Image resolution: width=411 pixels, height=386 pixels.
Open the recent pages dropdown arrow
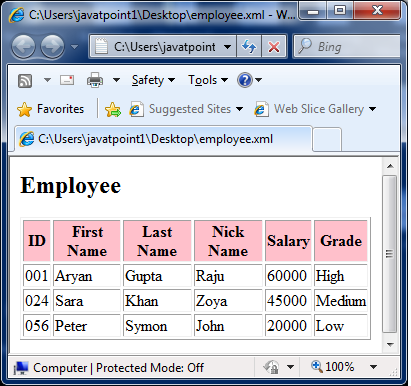click(x=74, y=47)
